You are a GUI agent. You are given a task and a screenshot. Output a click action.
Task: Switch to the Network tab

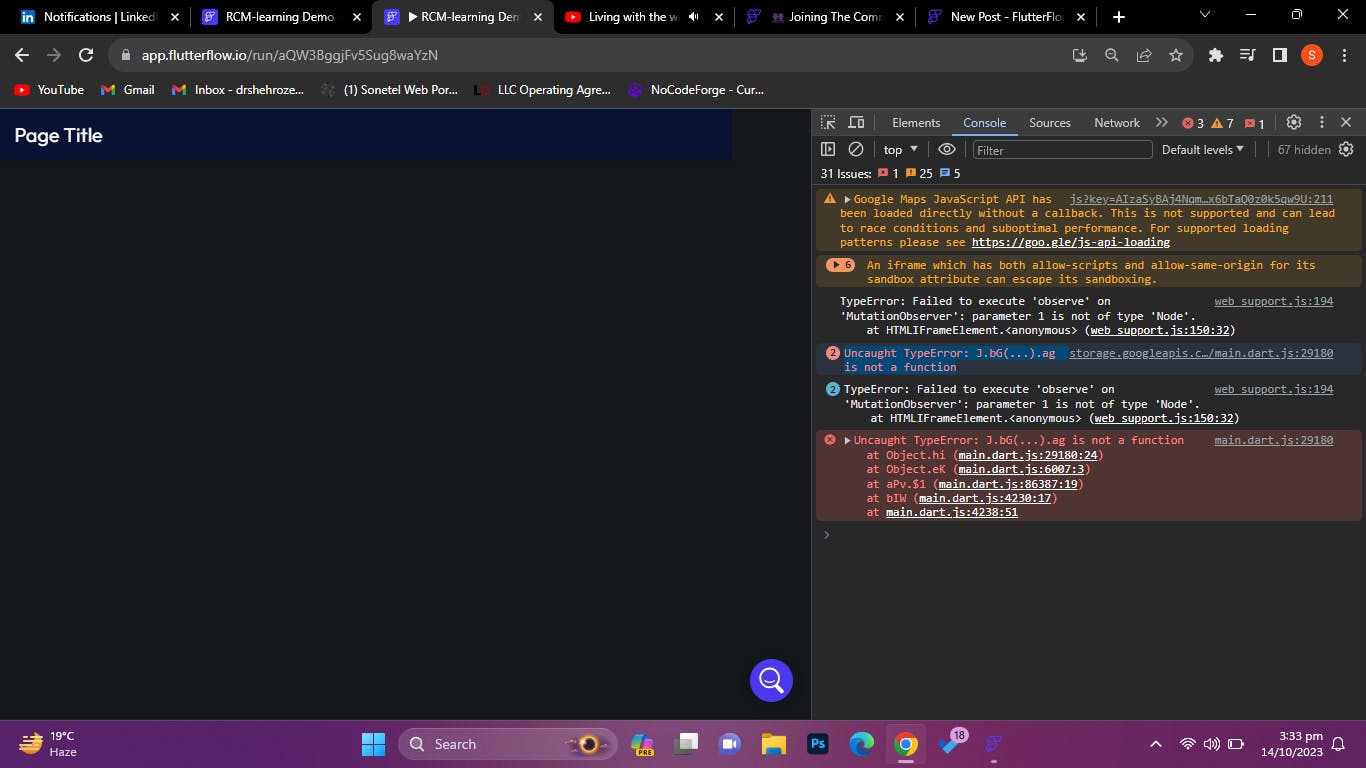tap(1116, 123)
